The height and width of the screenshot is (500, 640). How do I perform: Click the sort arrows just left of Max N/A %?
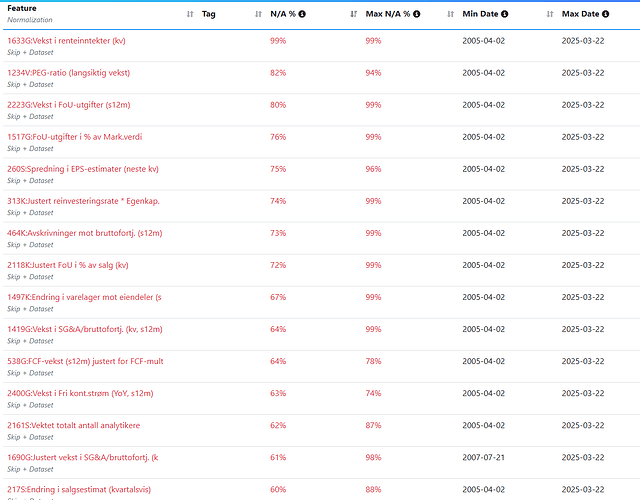coord(354,14)
